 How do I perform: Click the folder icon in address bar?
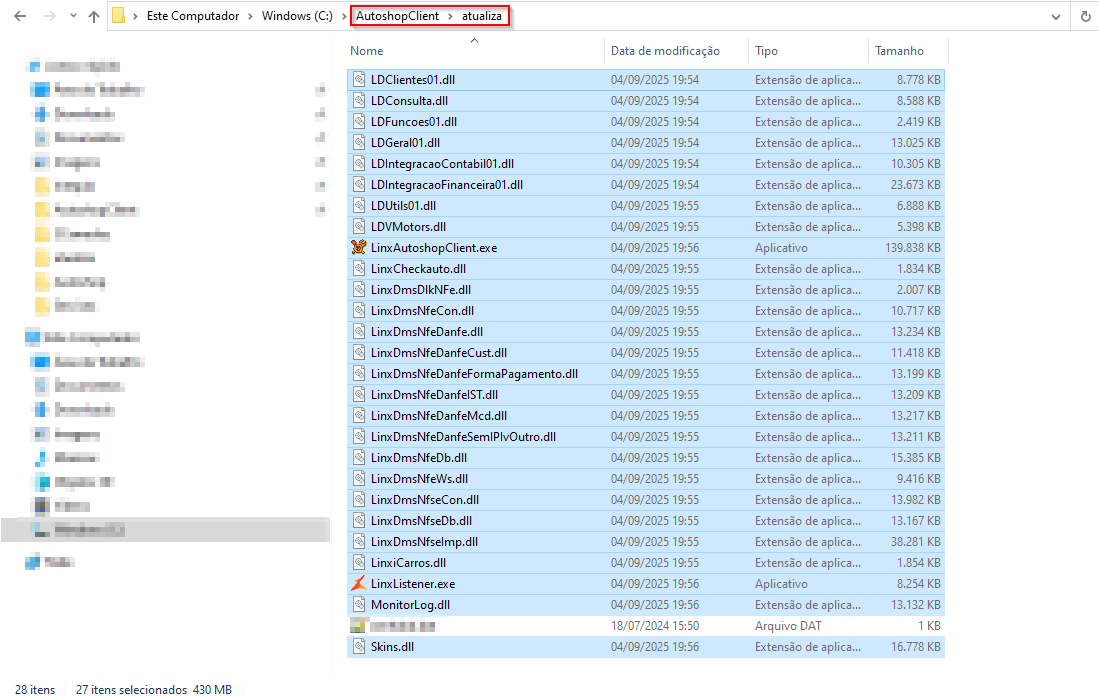coord(118,15)
